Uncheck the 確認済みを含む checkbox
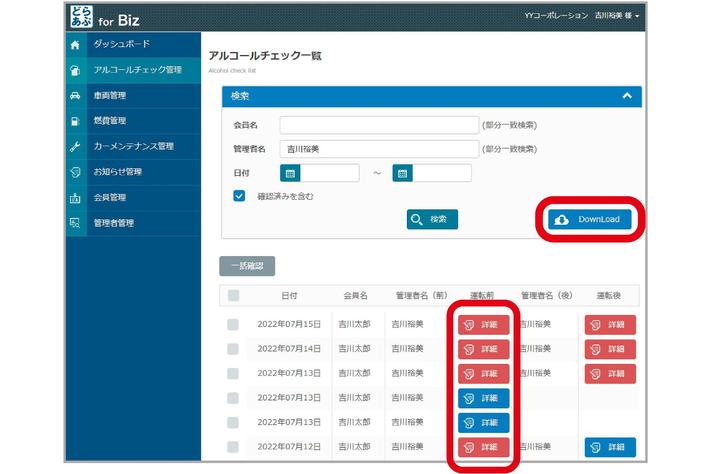 (239, 196)
